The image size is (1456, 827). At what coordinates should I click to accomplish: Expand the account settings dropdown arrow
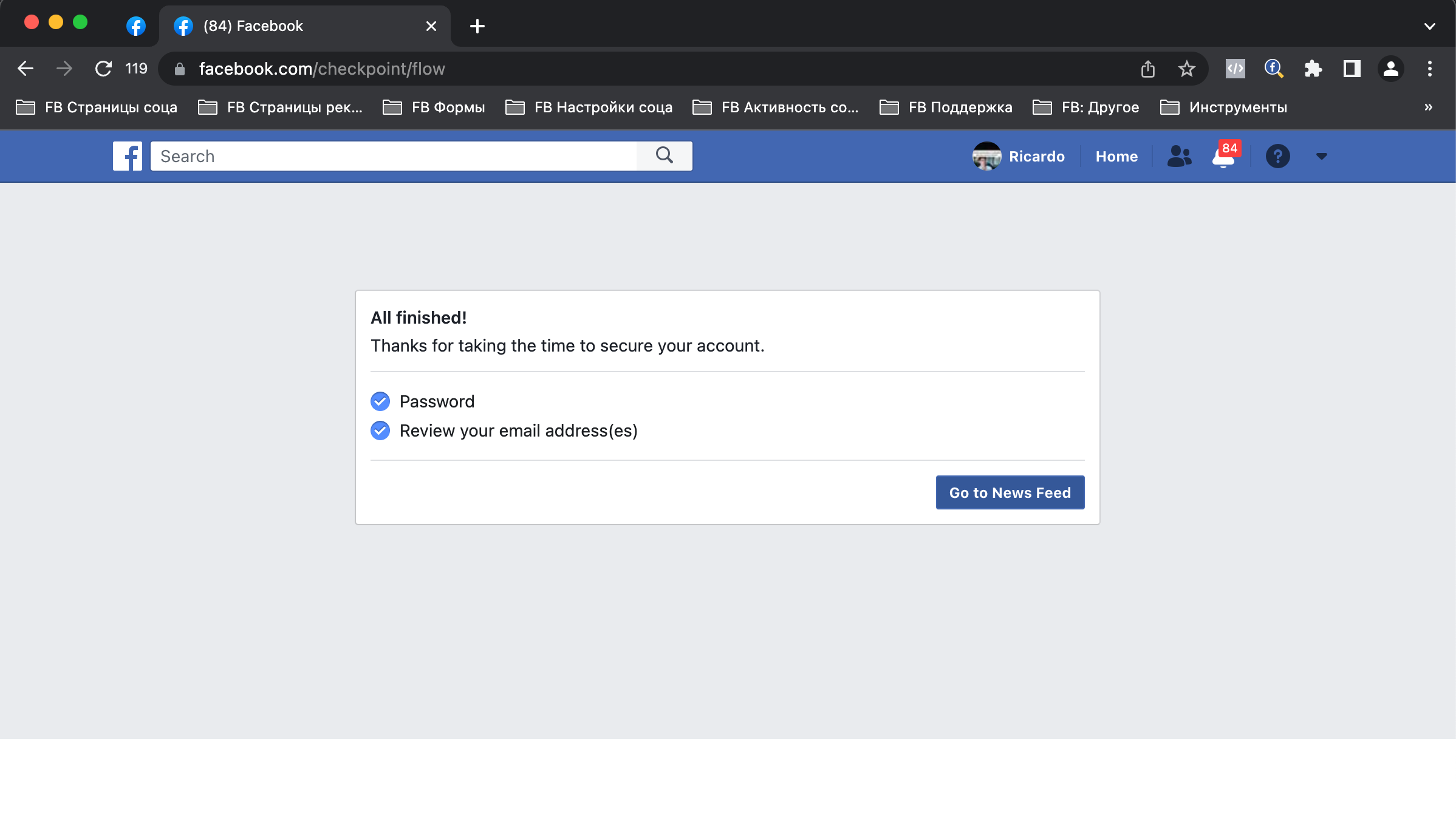[x=1321, y=157]
